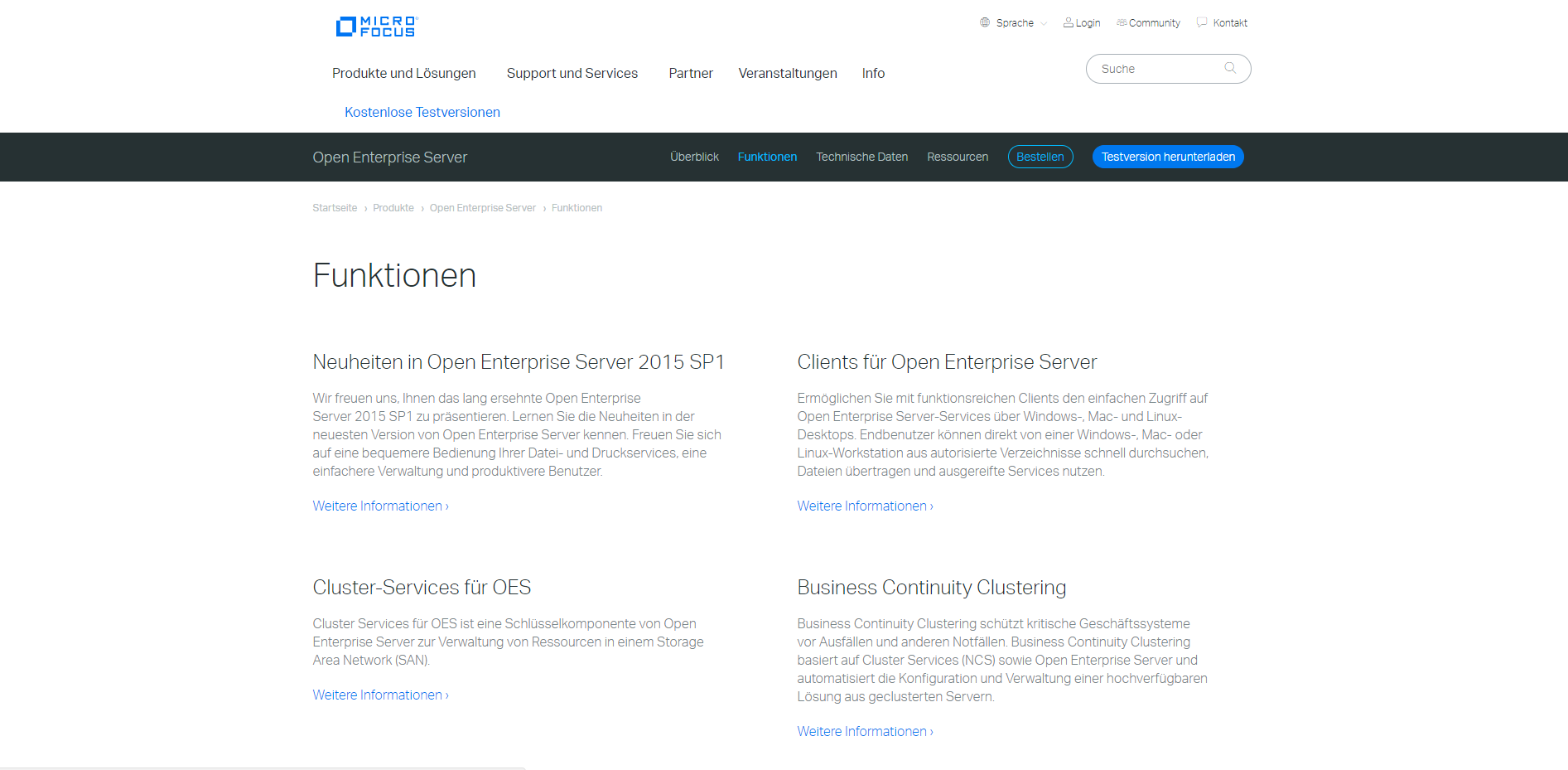Viewport: 1568px width, 770px height.
Task: Go to Open Enterprise Server breadcrumb
Action: [483, 208]
